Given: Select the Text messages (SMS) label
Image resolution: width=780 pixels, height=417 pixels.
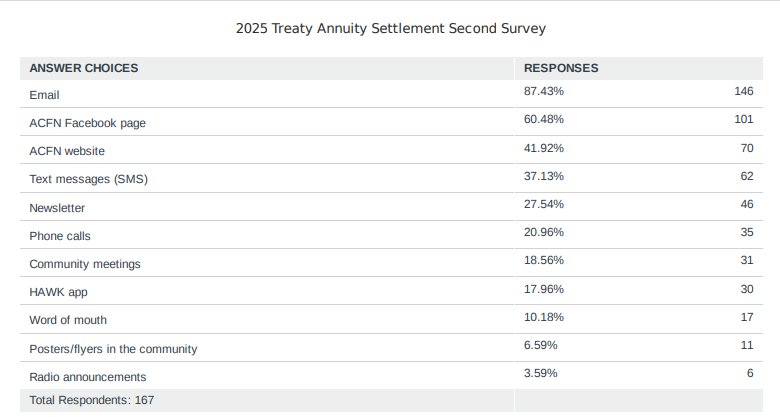Looking at the screenshot, I should (x=89, y=179).
